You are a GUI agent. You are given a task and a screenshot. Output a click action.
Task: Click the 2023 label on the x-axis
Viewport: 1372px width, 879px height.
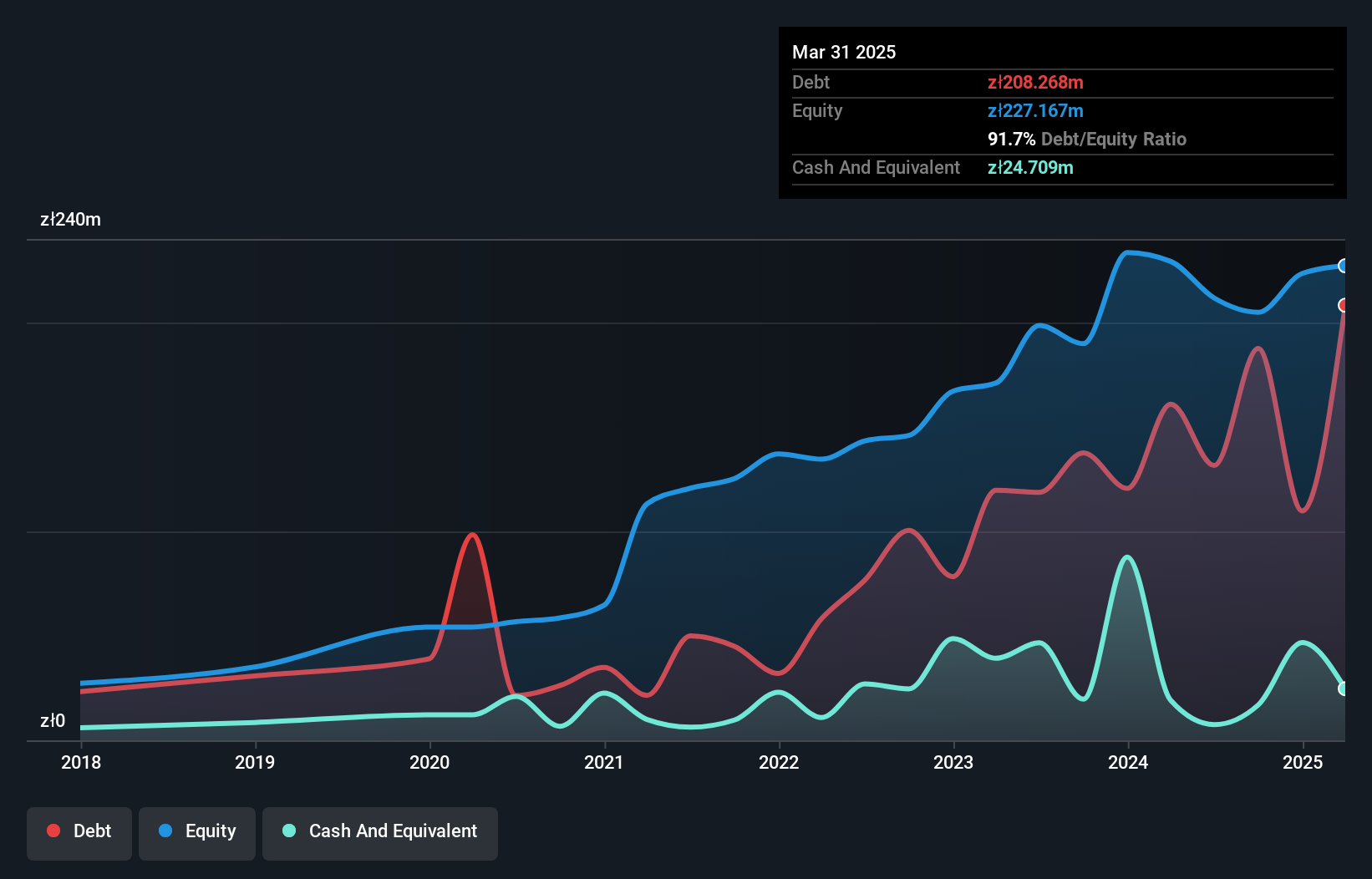tap(953, 762)
